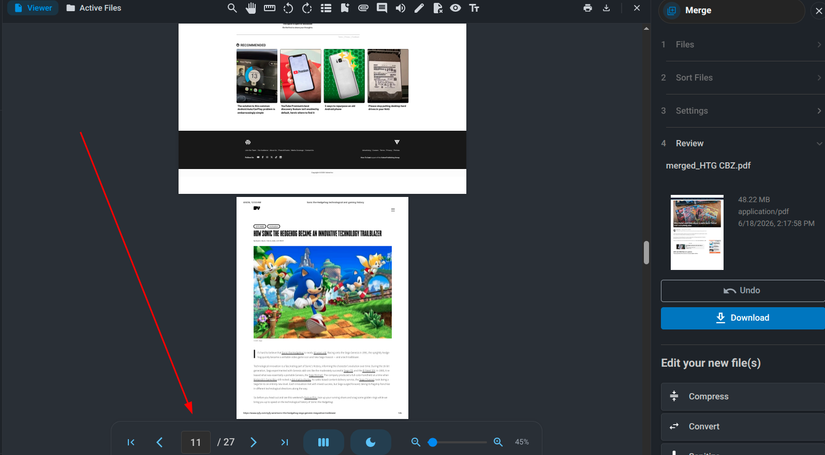The width and height of the screenshot is (825, 455).
Task: Click the convert arrows icon beside Convert
Action: tap(674, 427)
